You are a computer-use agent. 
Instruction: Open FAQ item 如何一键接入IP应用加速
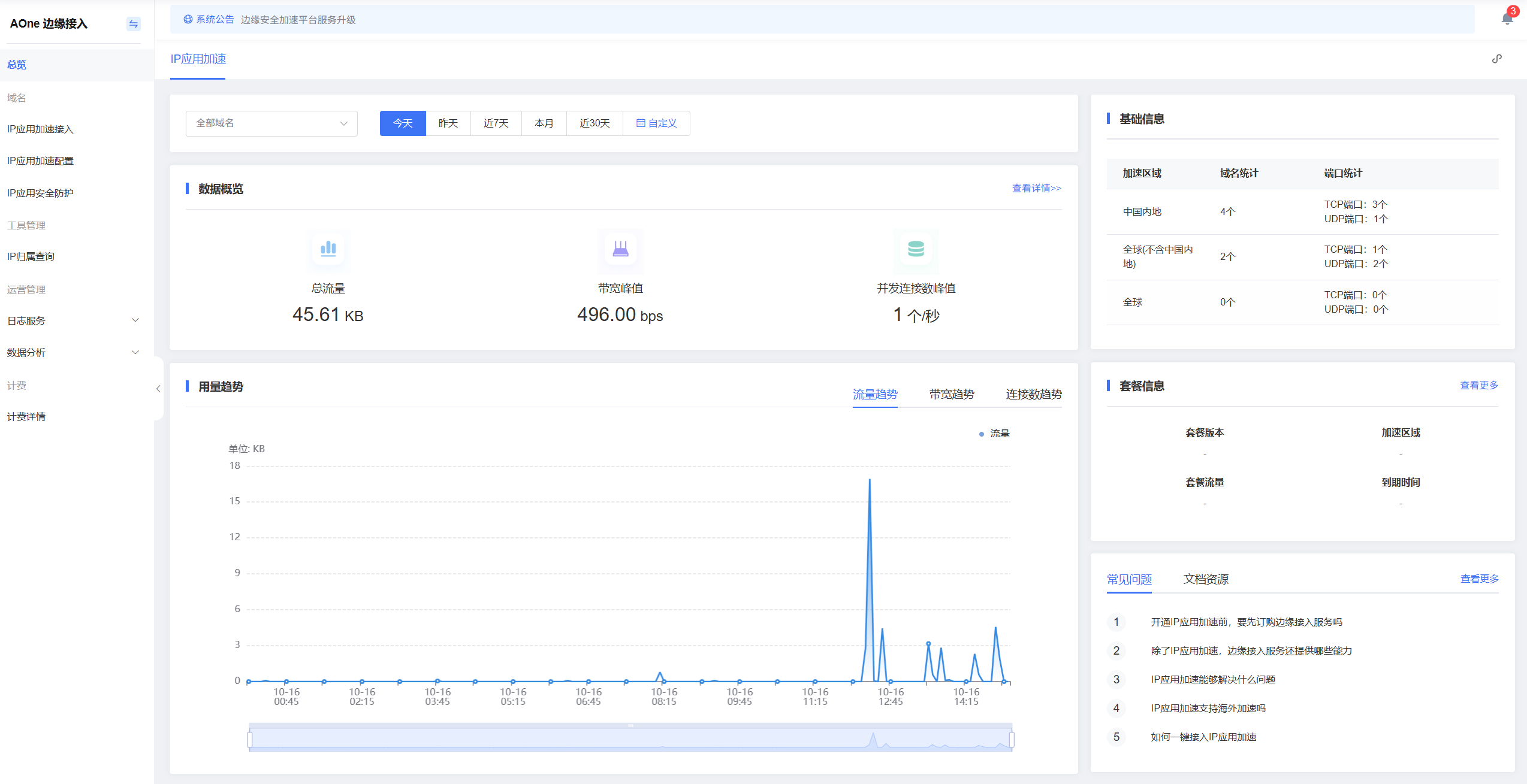(1203, 737)
